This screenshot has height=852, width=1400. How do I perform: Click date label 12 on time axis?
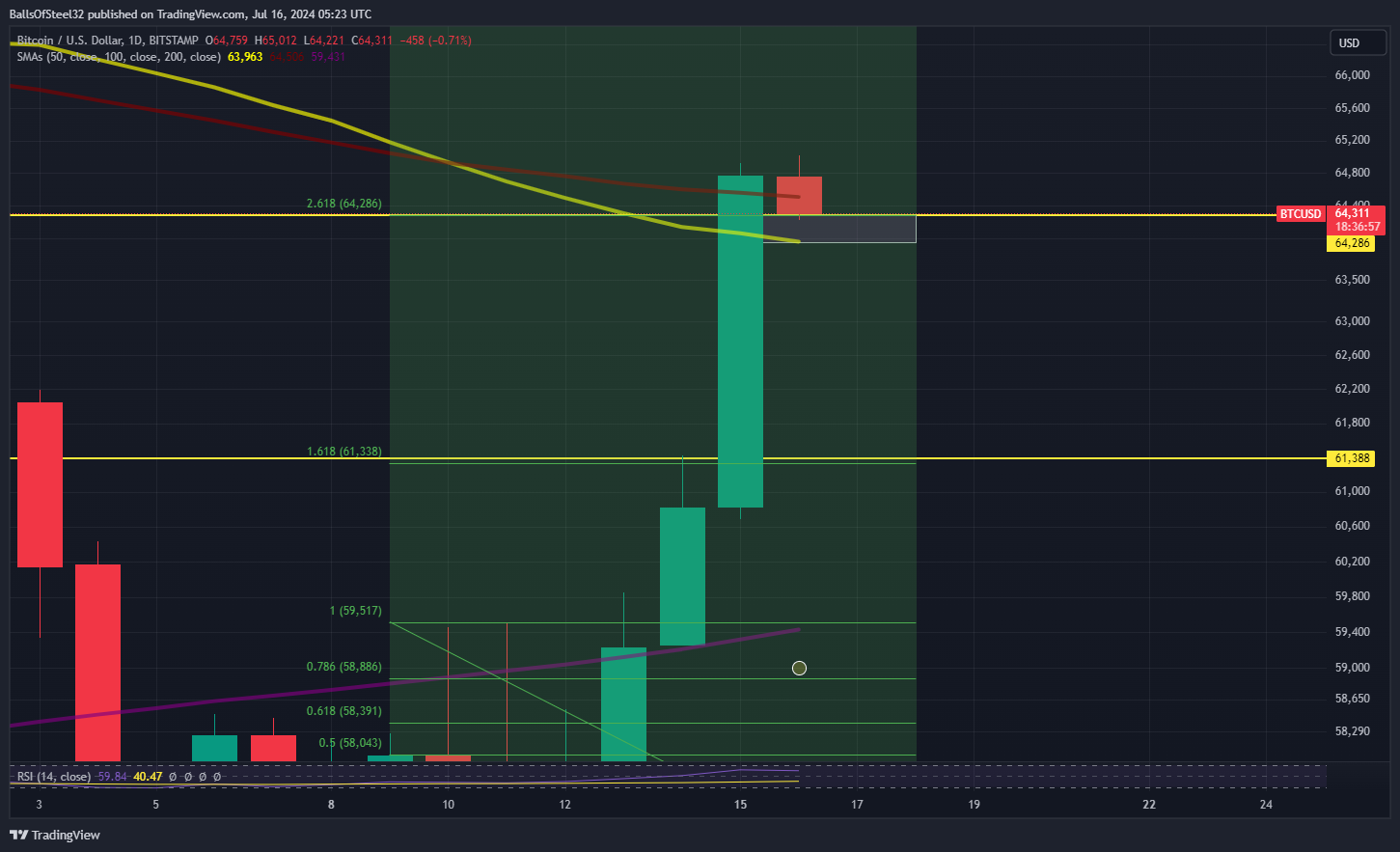(x=564, y=805)
